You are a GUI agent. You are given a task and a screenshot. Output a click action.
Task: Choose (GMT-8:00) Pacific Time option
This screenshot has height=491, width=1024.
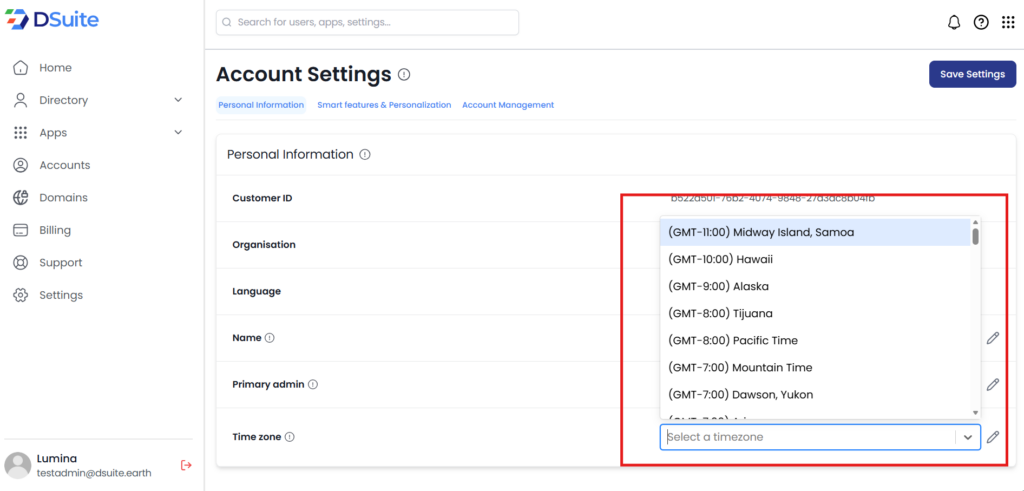click(732, 340)
